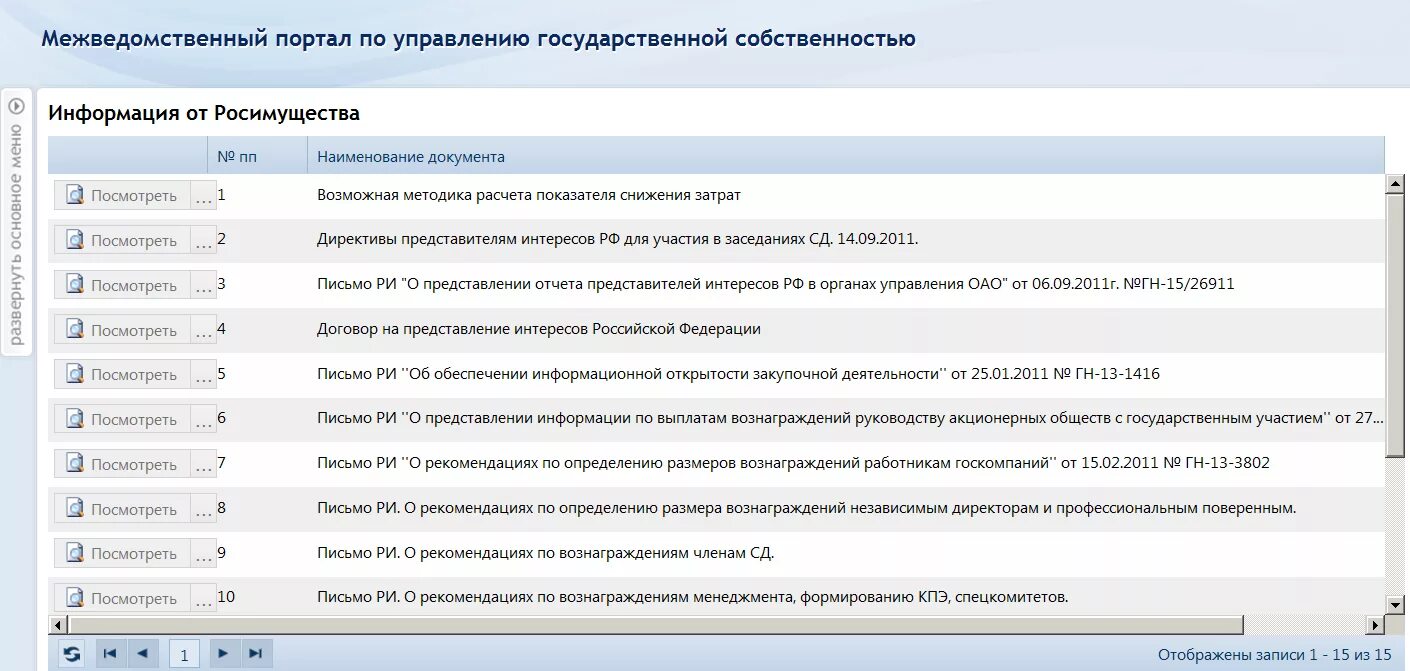The image size is (1410, 671).
Task: Click the horizontal scrollbar left arrow
Action: [x=56, y=625]
